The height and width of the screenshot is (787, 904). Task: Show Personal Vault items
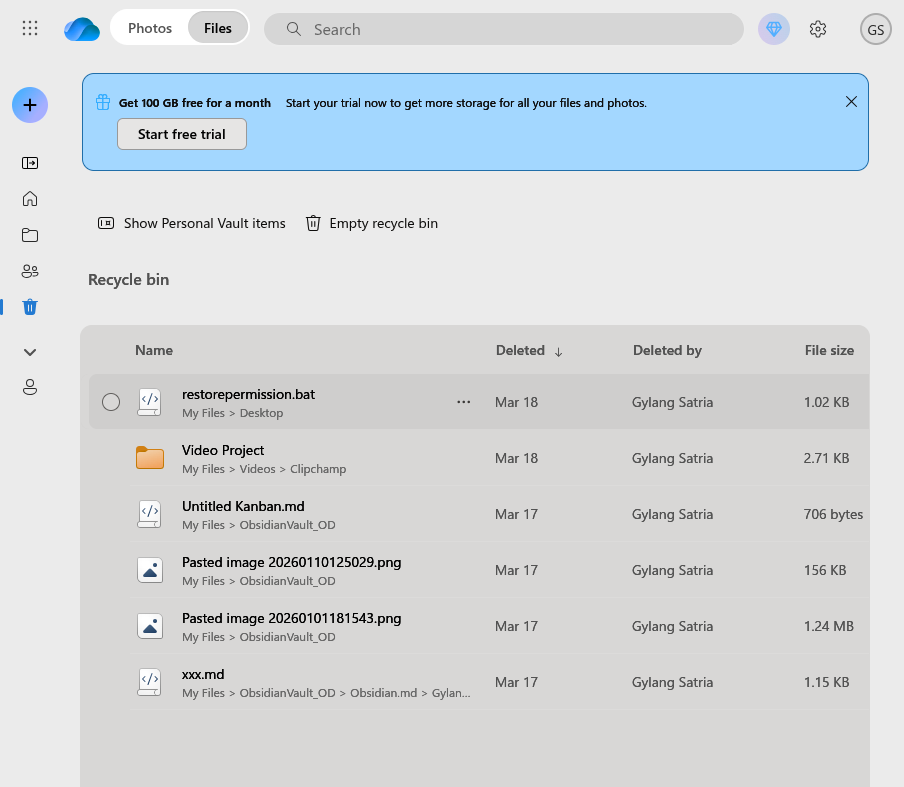coord(192,223)
